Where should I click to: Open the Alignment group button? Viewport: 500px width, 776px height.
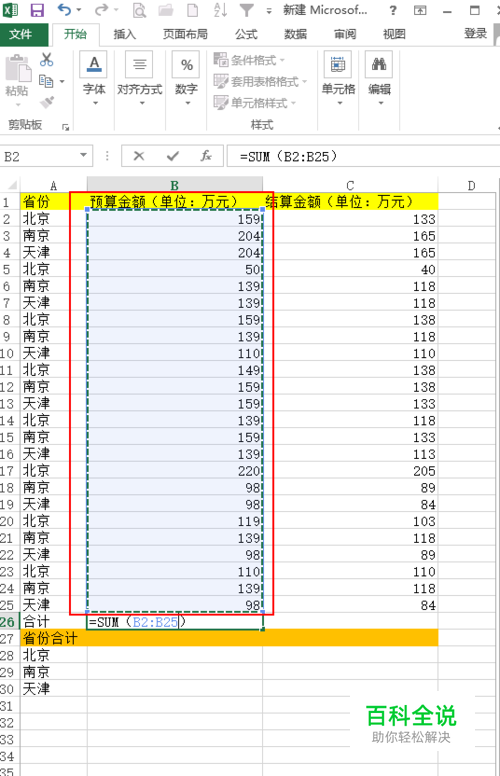pos(140,79)
